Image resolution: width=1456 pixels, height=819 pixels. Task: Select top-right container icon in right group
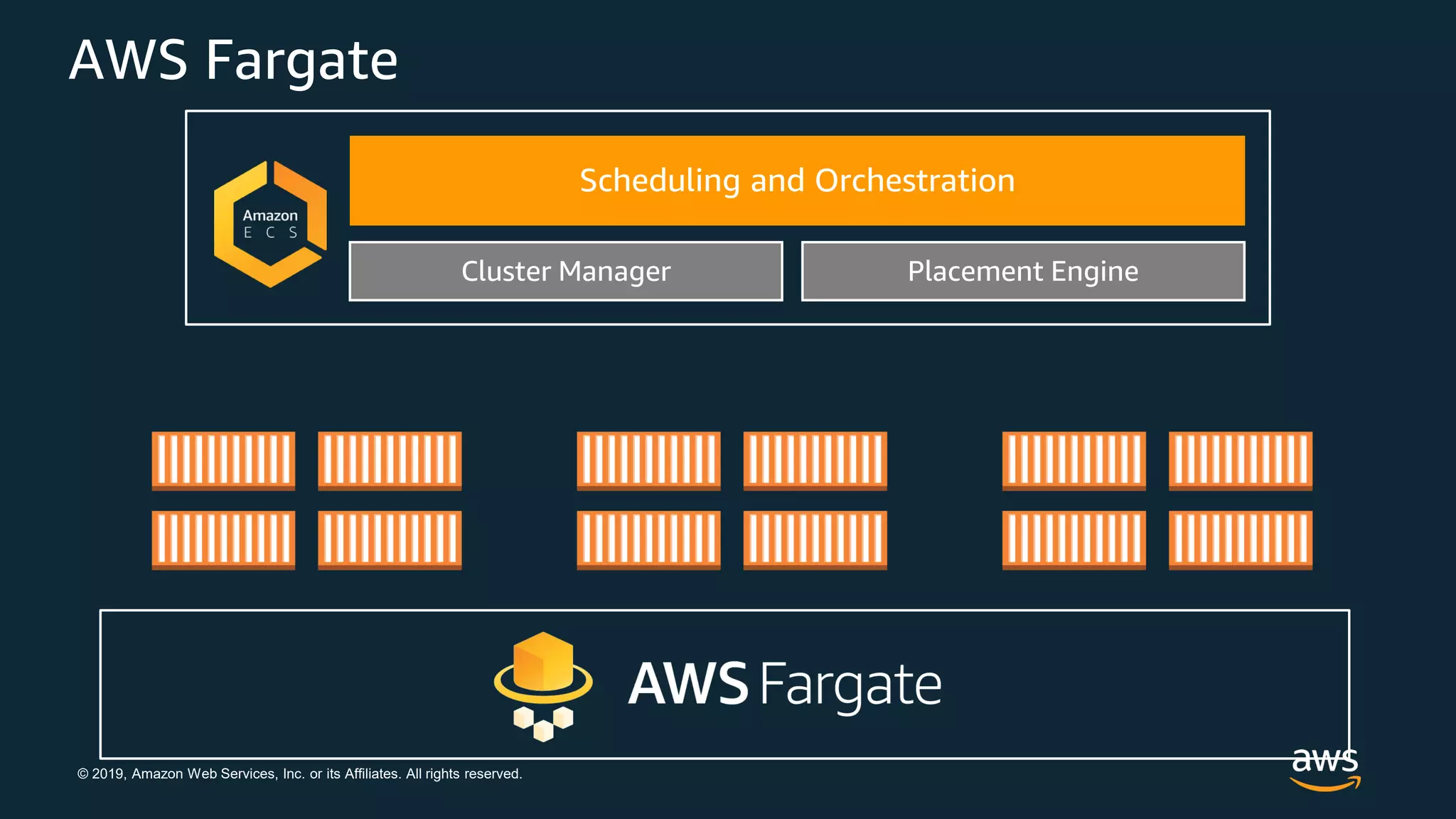[x=1240, y=461]
